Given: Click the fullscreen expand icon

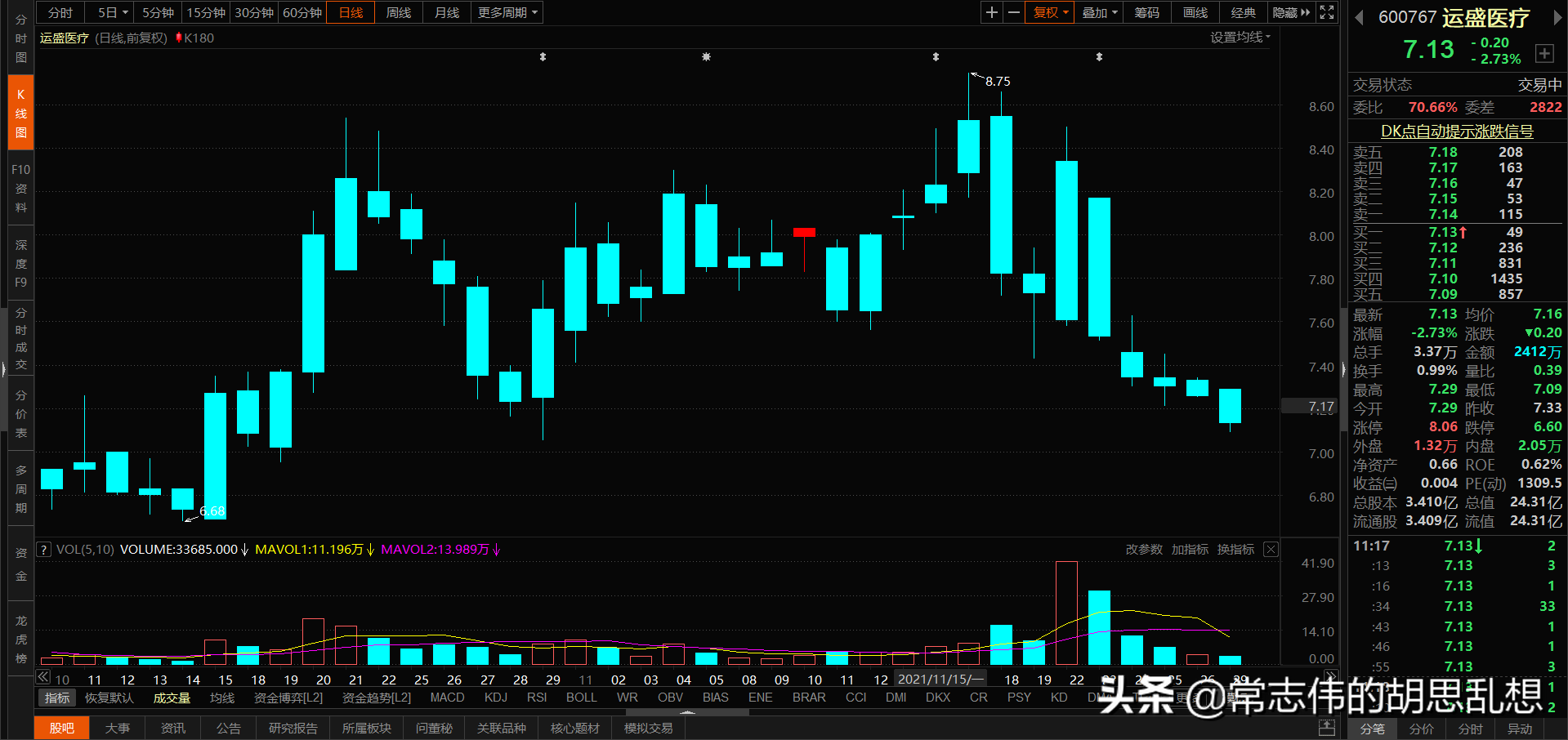Looking at the screenshot, I should 1326,12.
